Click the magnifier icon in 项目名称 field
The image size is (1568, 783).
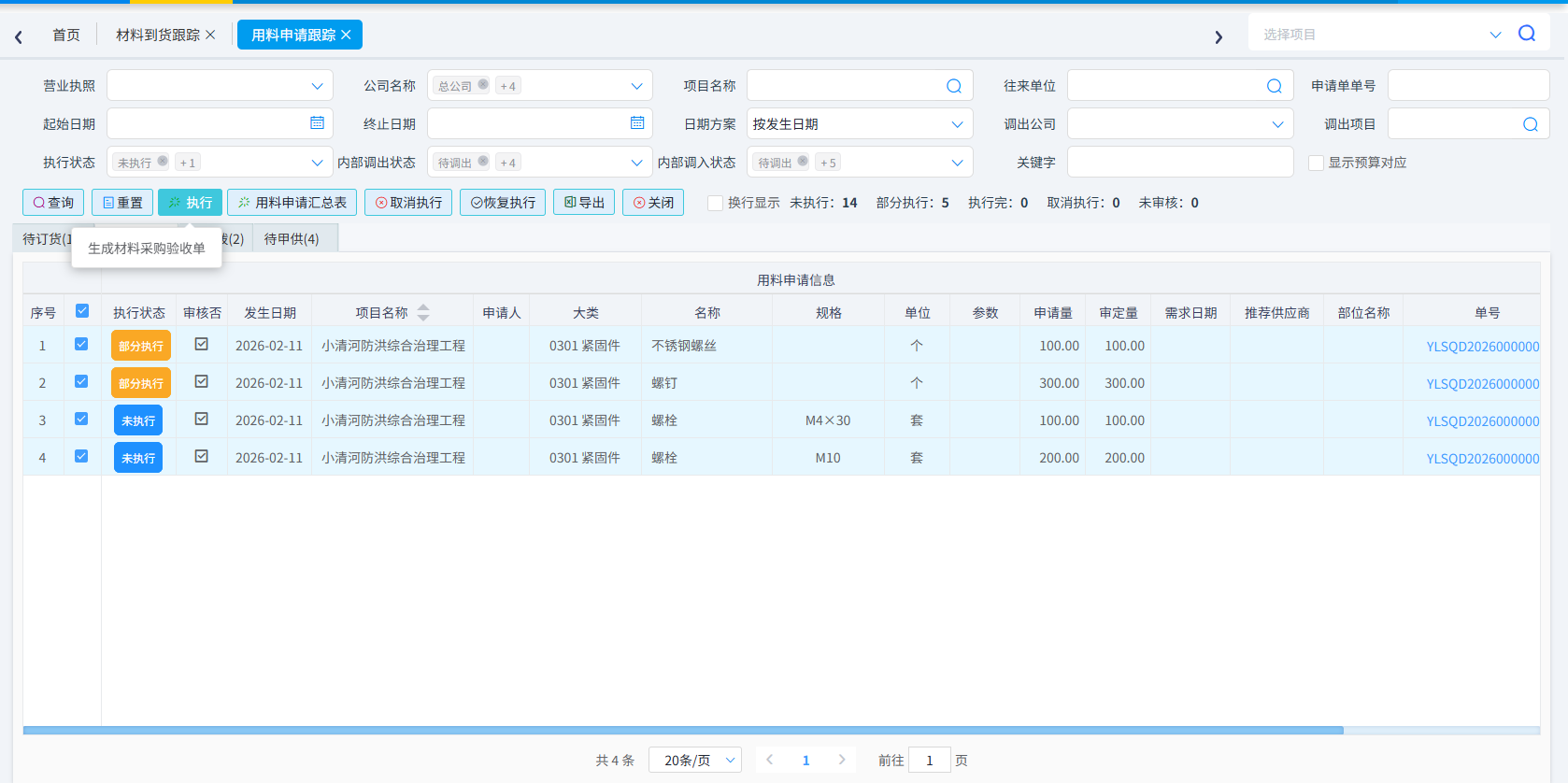tap(954, 86)
